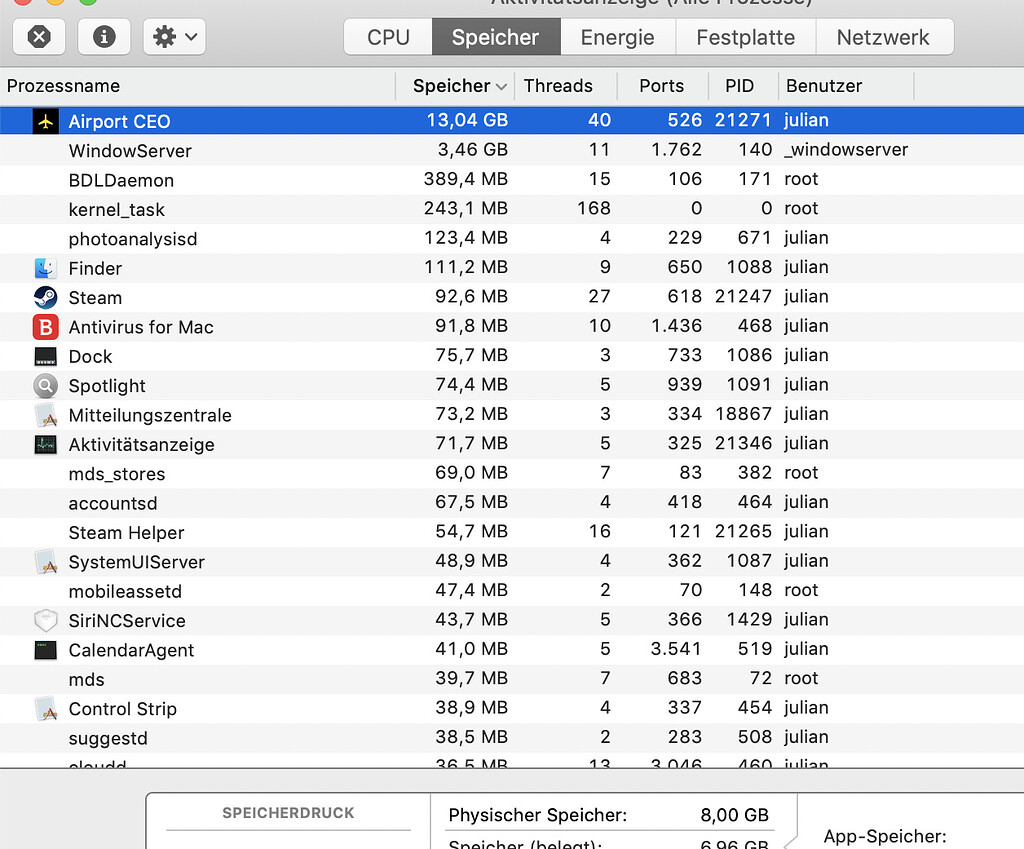Click the Dock process icon
This screenshot has height=849, width=1024.
coord(45,356)
